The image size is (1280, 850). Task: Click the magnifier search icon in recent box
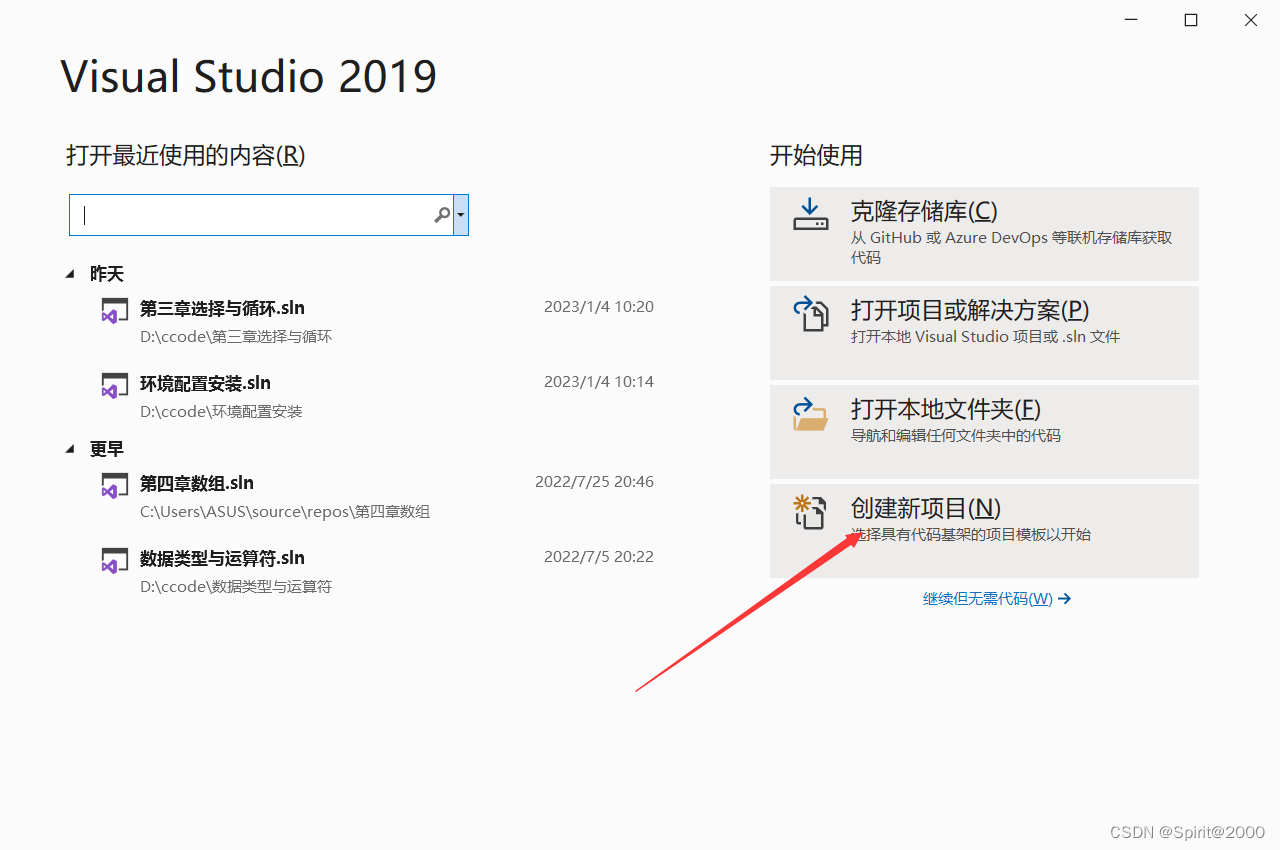[x=441, y=215]
